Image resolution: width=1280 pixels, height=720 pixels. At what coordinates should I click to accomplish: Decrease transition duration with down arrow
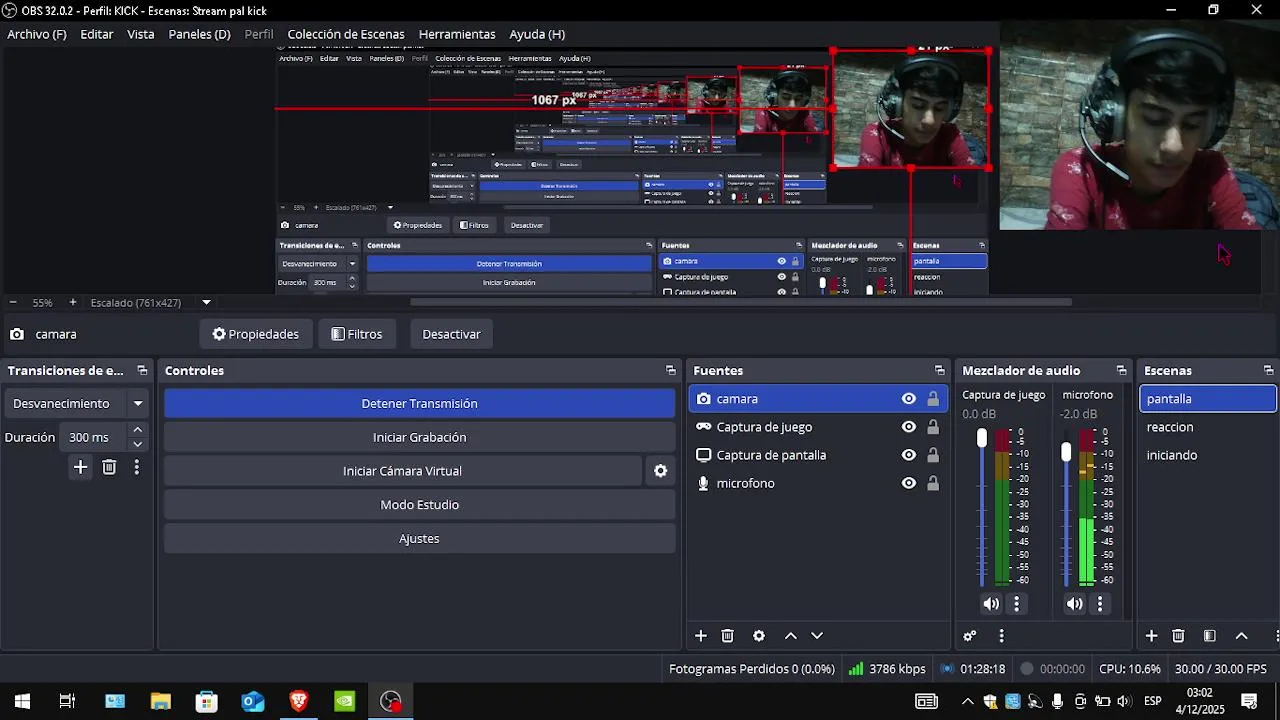(x=138, y=444)
